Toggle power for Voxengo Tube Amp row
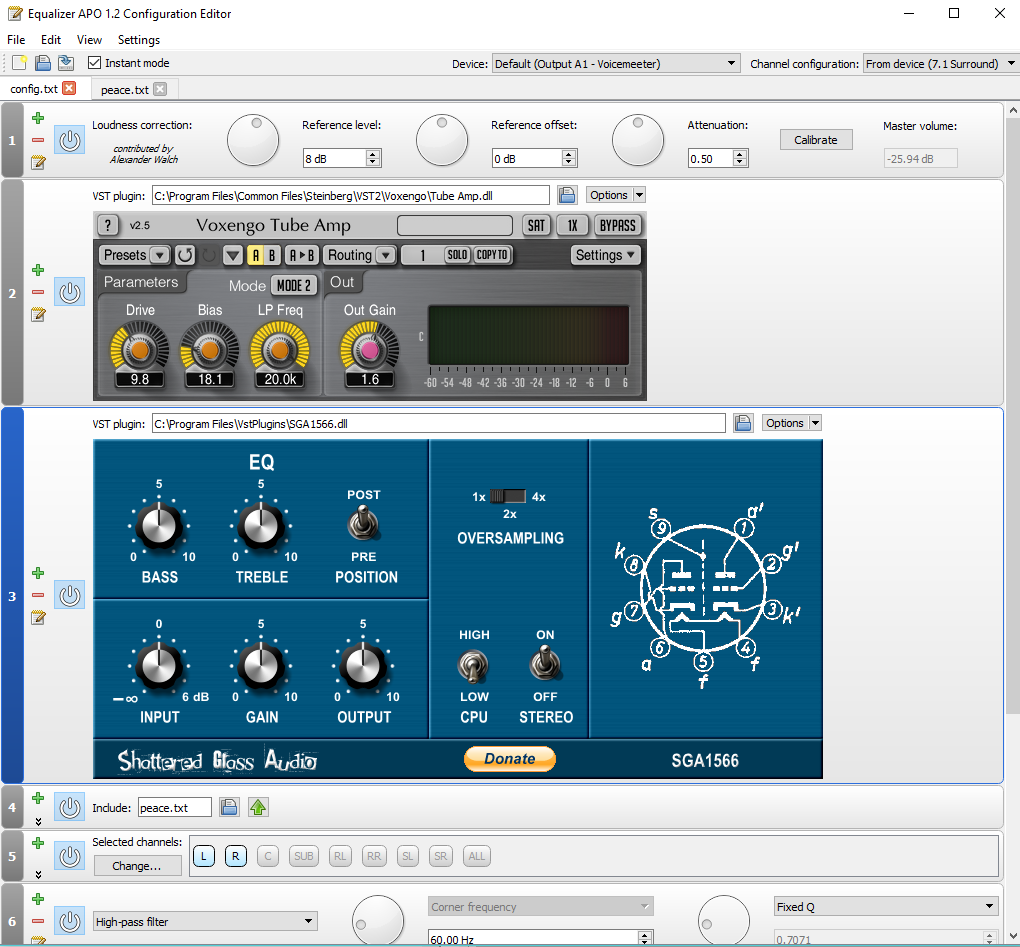Viewport: 1020px width, 947px height. point(70,292)
